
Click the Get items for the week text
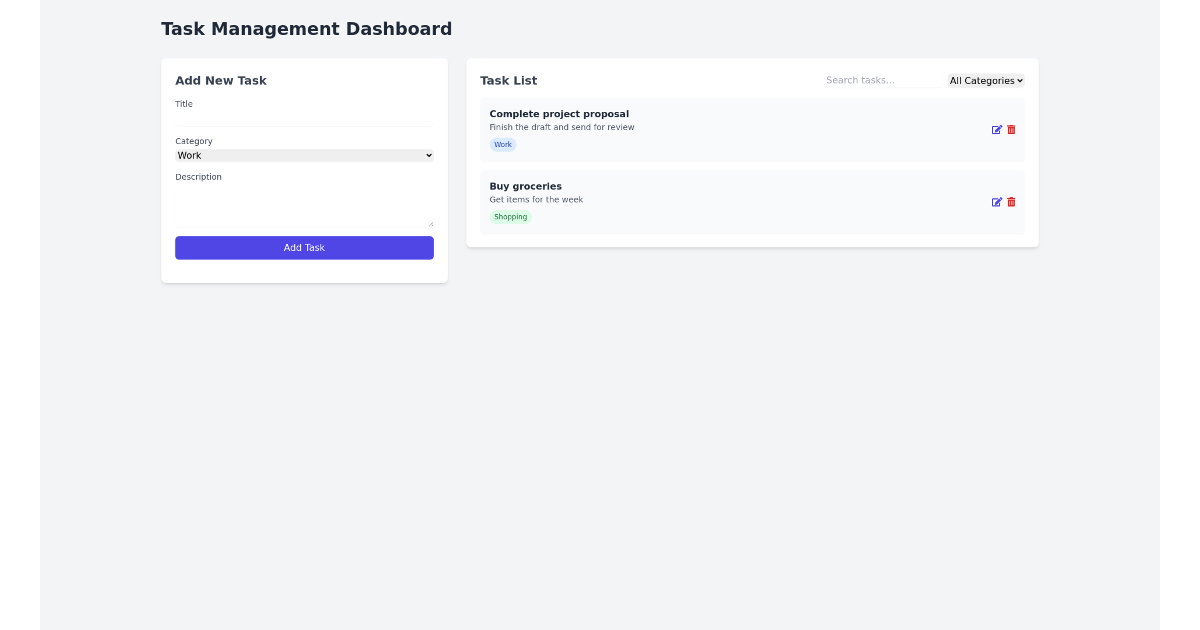pos(536,199)
